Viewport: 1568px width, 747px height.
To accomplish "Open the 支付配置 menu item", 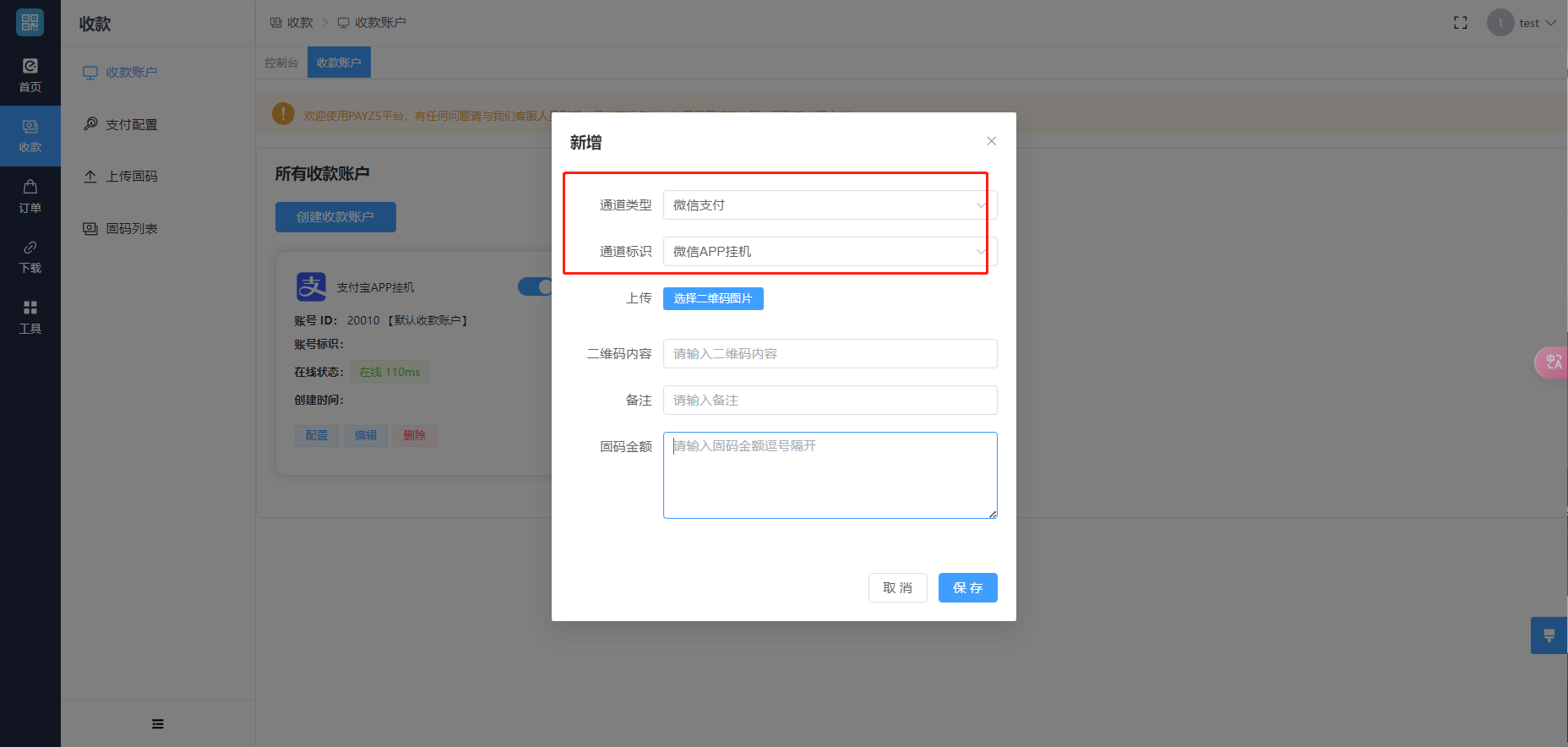I will point(131,124).
